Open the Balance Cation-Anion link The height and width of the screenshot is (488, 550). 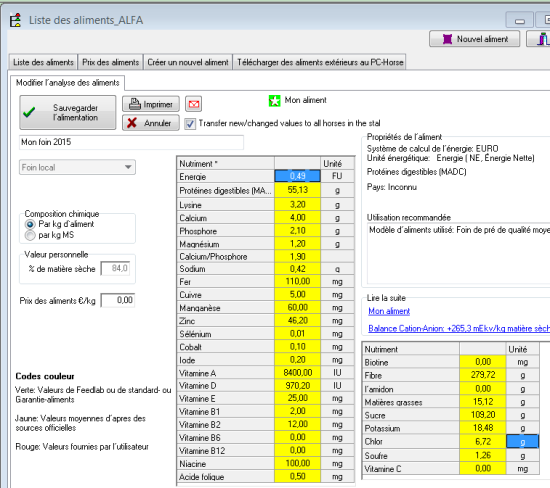(x=459, y=328)
